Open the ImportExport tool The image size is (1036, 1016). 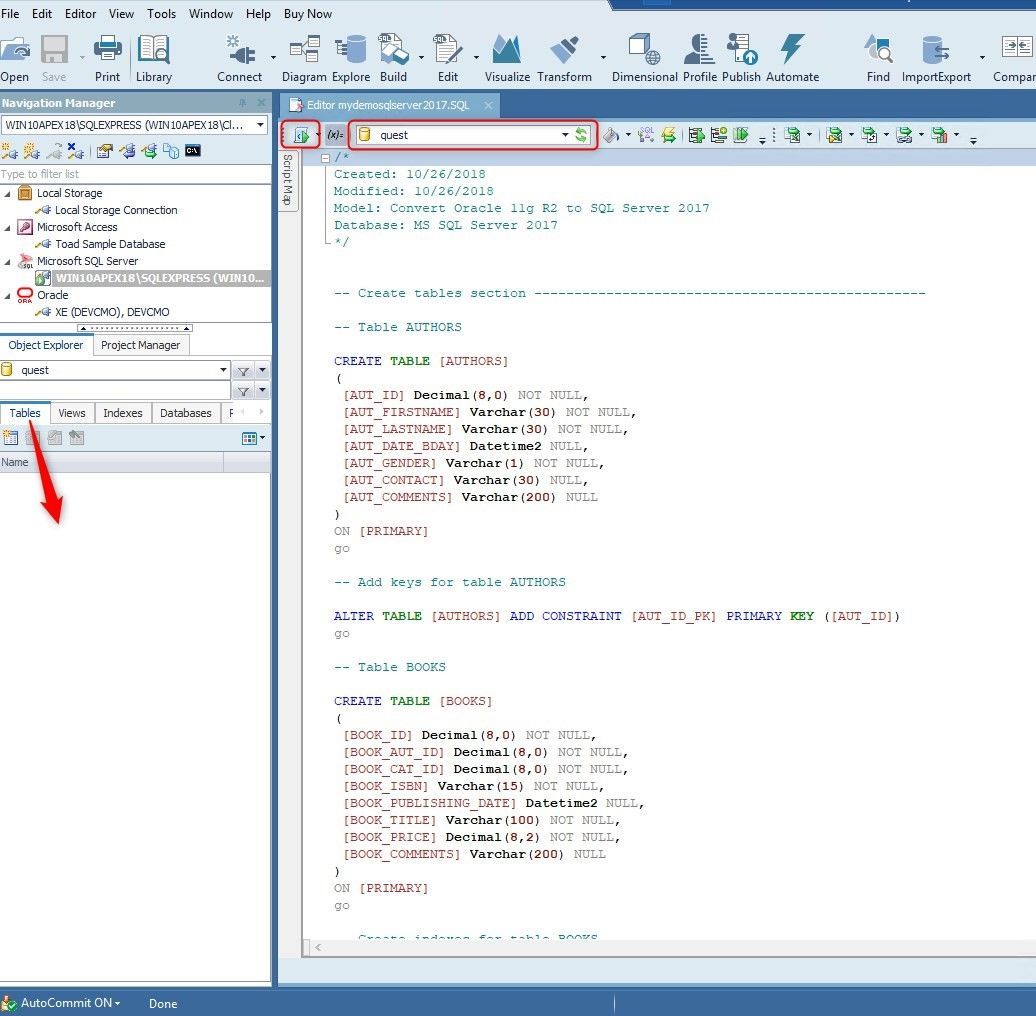point(936,59)
